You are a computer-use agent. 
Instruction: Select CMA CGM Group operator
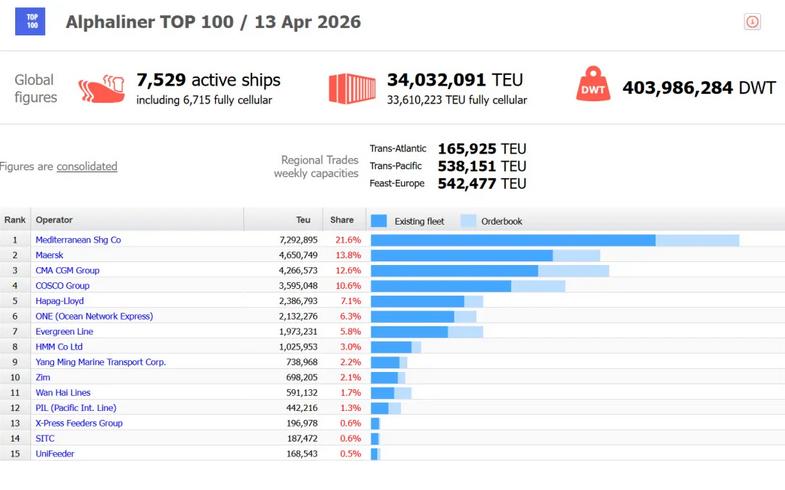[x=67, y=270]
